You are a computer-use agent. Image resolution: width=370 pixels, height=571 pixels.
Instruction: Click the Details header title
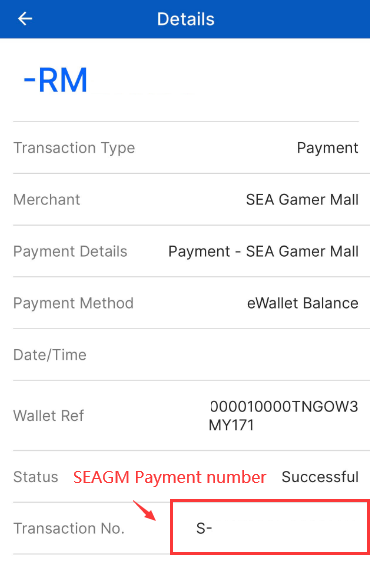tap(185, 19)
